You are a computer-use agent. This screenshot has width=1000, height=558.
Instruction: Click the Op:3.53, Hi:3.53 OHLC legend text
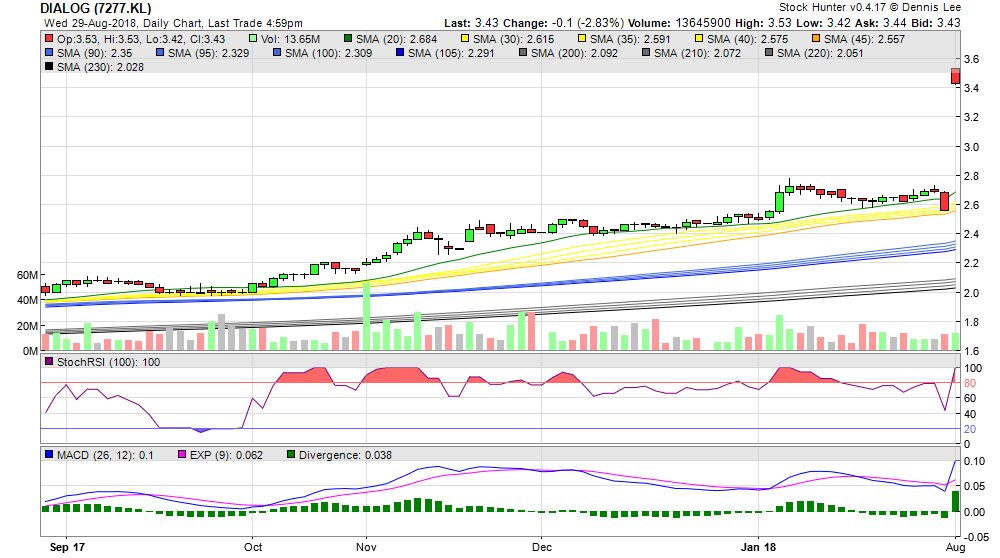pos(141,39)
